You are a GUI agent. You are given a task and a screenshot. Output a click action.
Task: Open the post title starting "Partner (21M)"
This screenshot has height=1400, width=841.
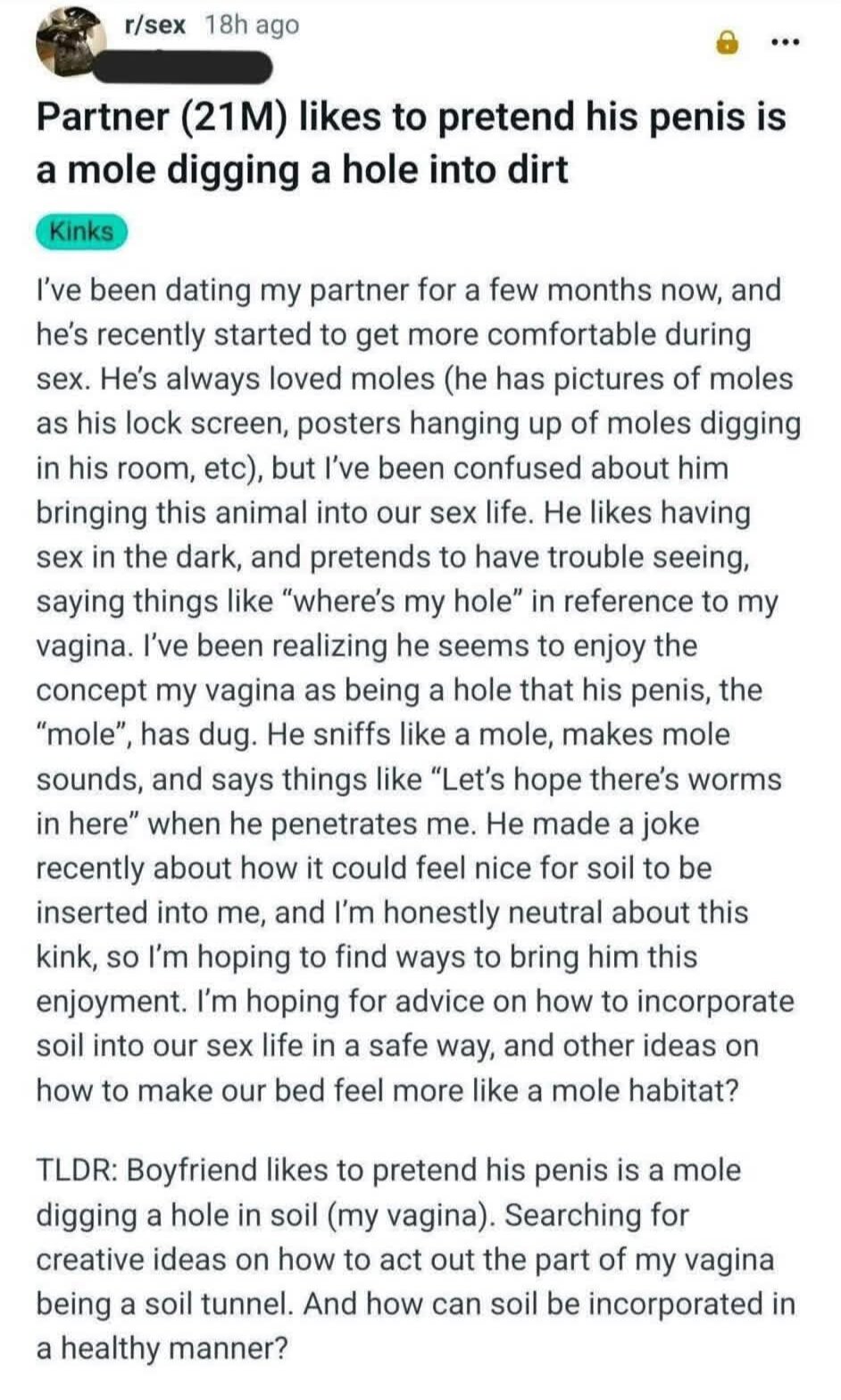[411, 118]
